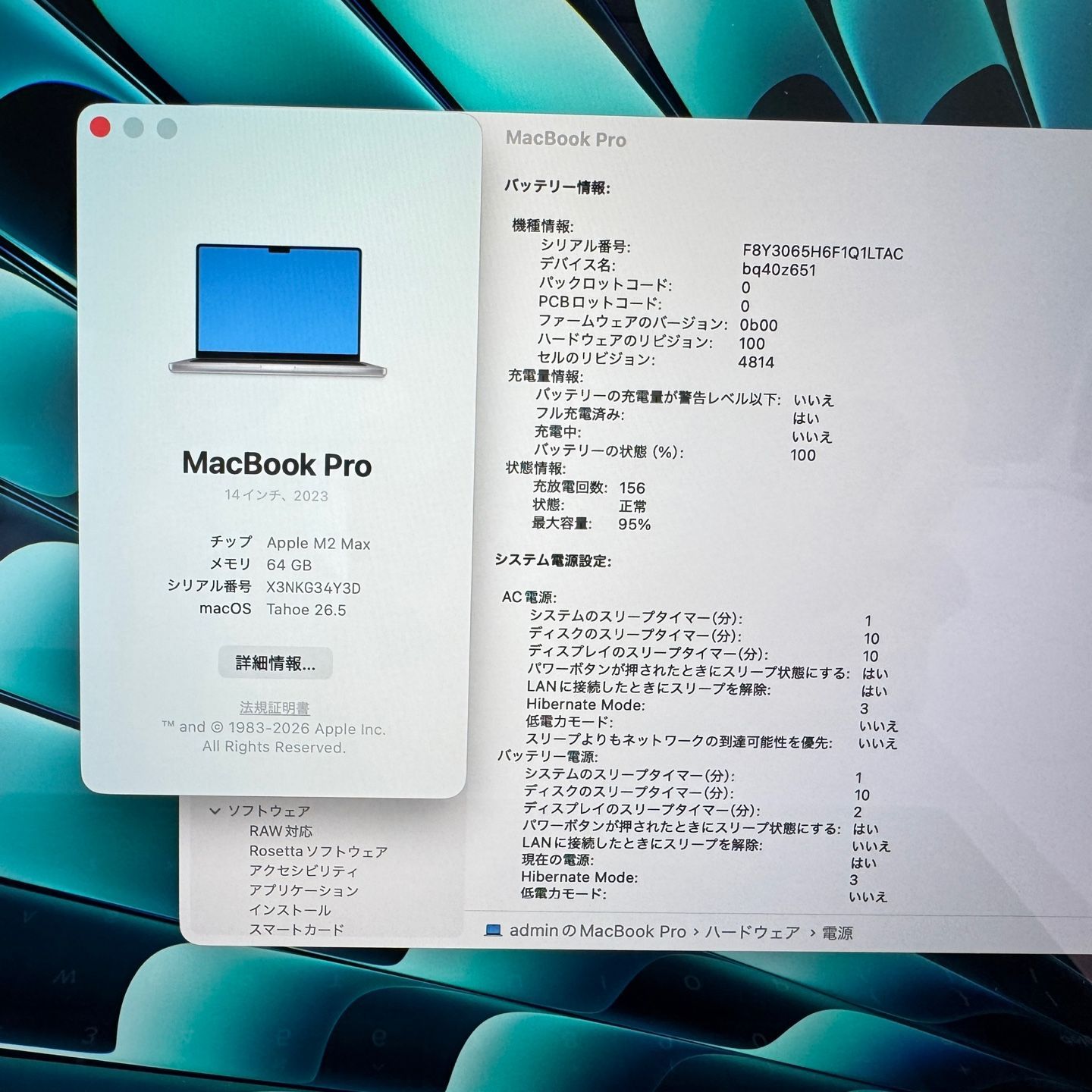Click the firmware version value 0b00
This screenshot has width=1092, height=1092.
point(758,325)
